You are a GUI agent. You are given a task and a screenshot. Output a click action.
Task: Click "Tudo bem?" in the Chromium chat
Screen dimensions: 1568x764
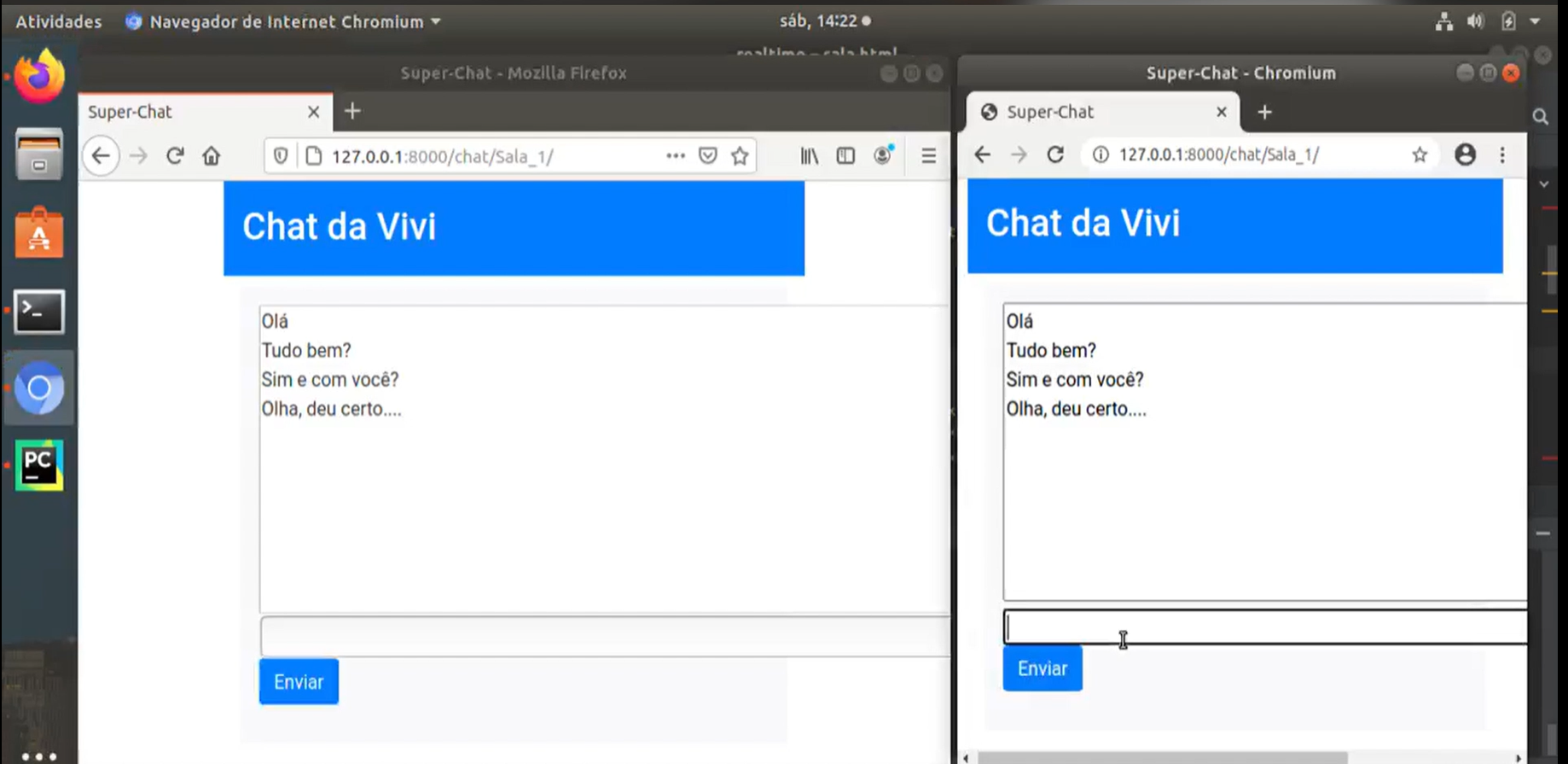tap(1051, 350)
